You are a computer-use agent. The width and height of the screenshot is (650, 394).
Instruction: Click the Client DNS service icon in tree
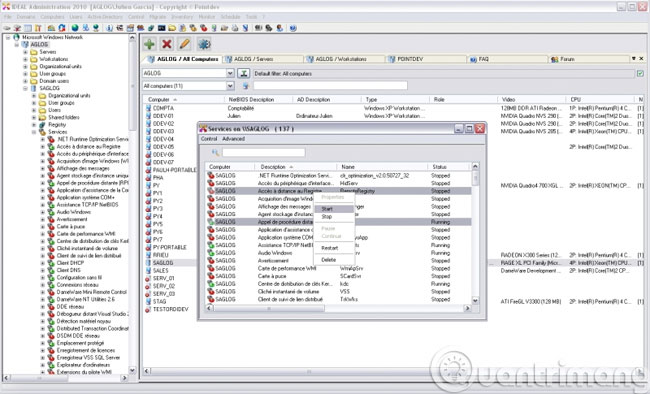click(x=51, y=270)
